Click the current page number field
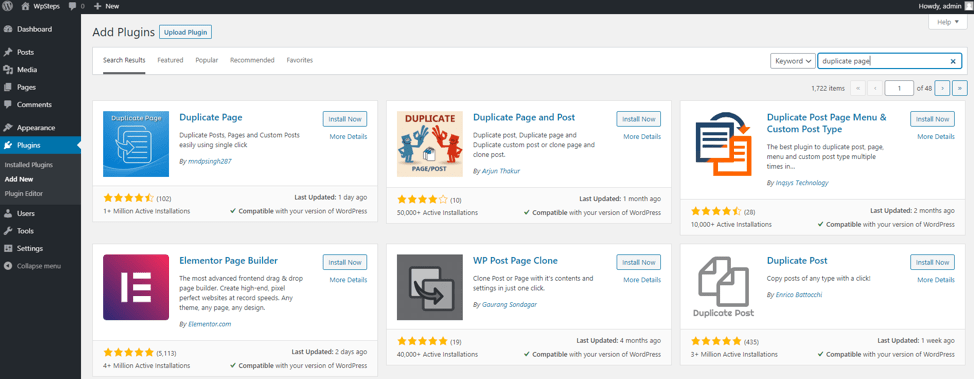Screen dimensions: 974x379 [899, 88]
